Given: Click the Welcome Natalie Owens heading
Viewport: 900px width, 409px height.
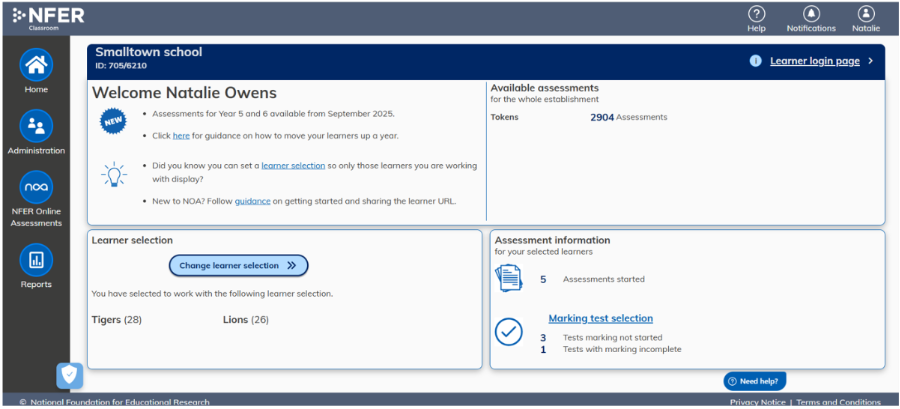Looking at the screenshot, I should 184,93.
